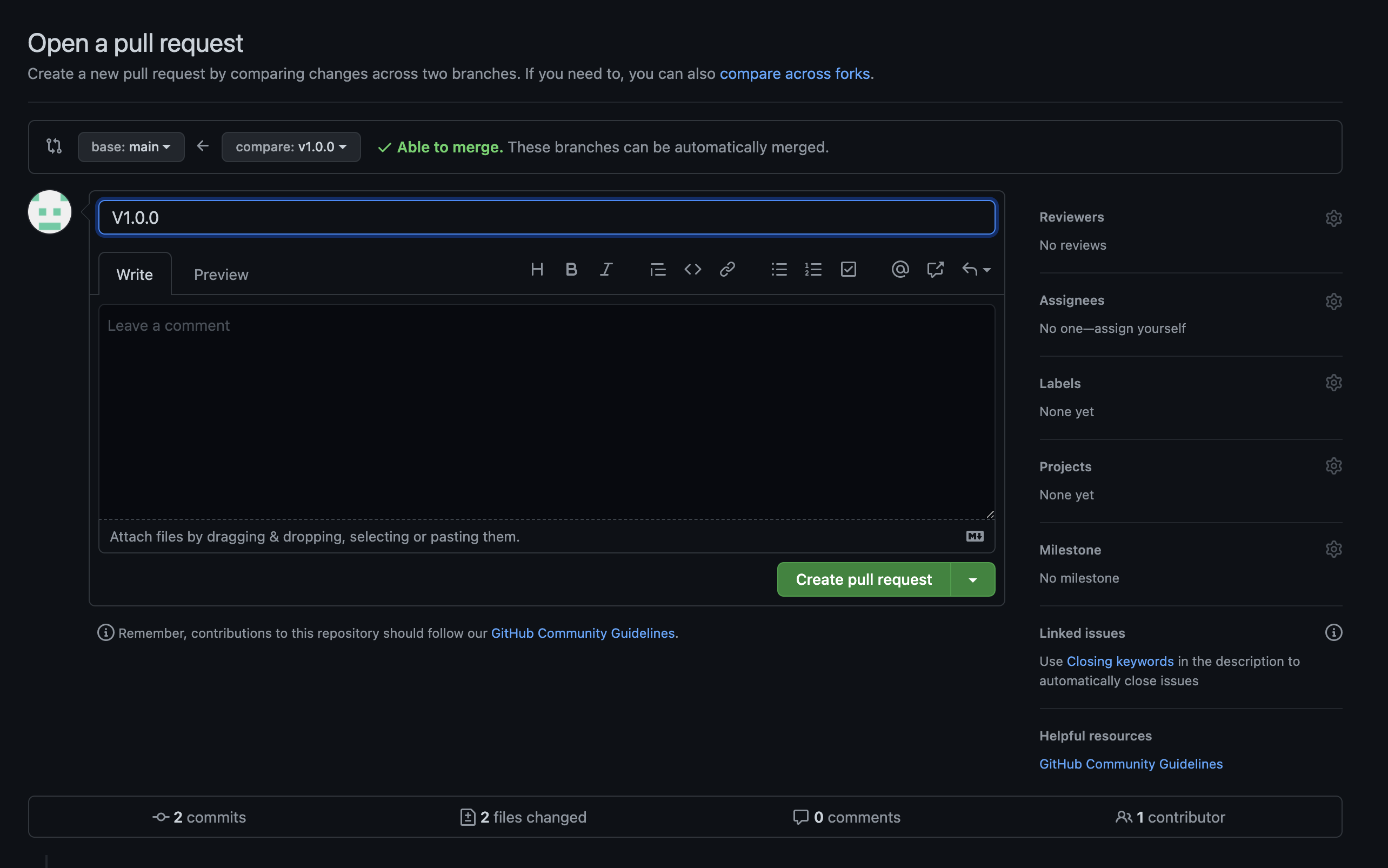Open the compare: v1.0.0 branch dropdown

click(x=291, y=147)
